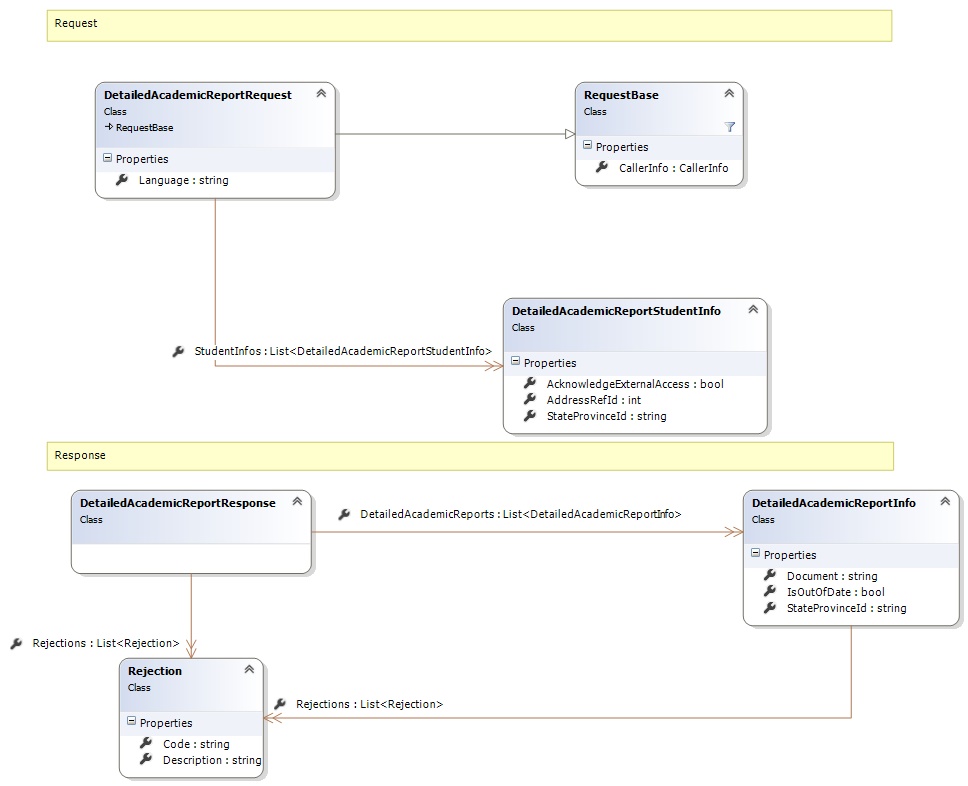This screenshot has height=786, width=968.
Task: Select the Request comment banner
Action: pyautogui.click(x=468, y=25)
